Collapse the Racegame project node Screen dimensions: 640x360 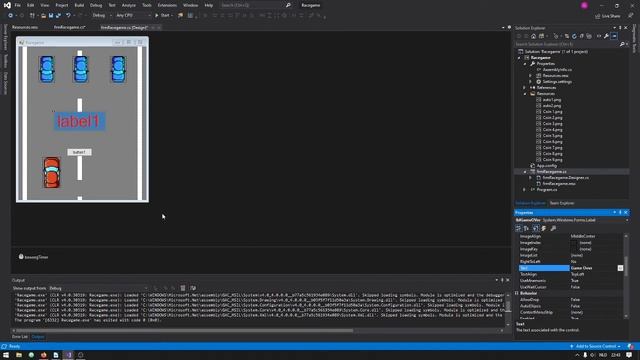tap(519, 58)
